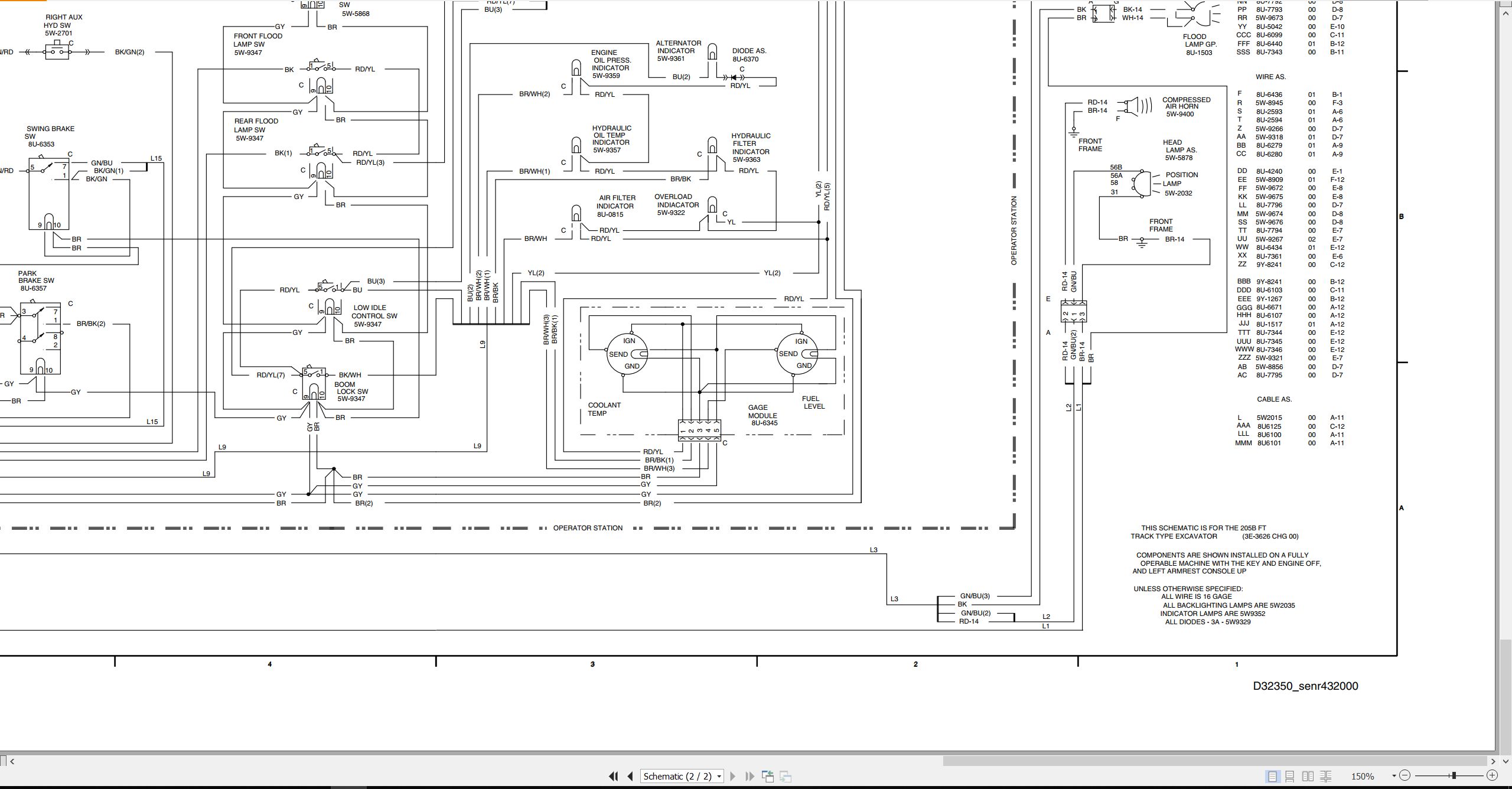
Task: Select two-page facing view layout
Action: point(1308,777)
